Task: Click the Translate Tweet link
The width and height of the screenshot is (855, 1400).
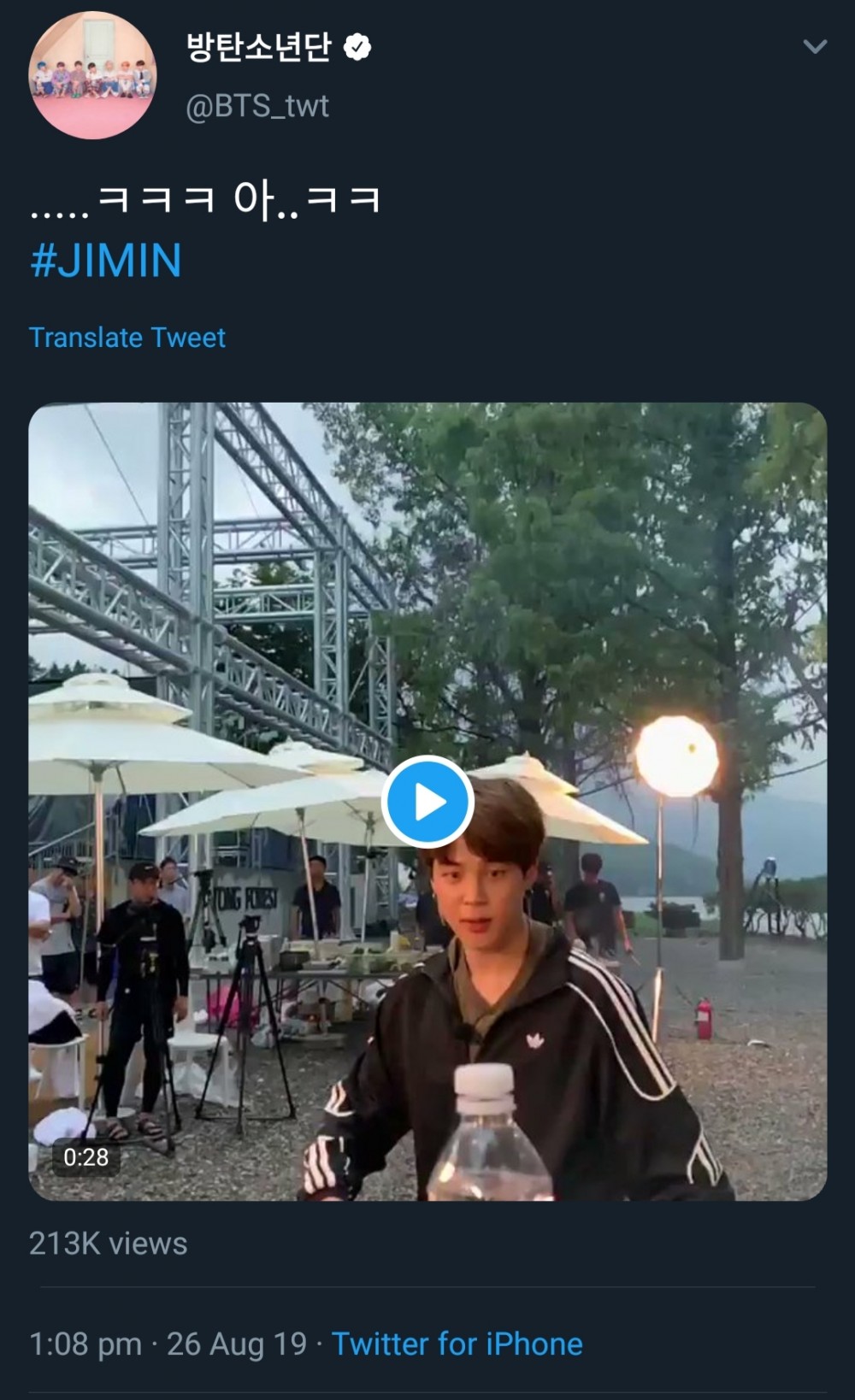Action: (x=127, y=338)
